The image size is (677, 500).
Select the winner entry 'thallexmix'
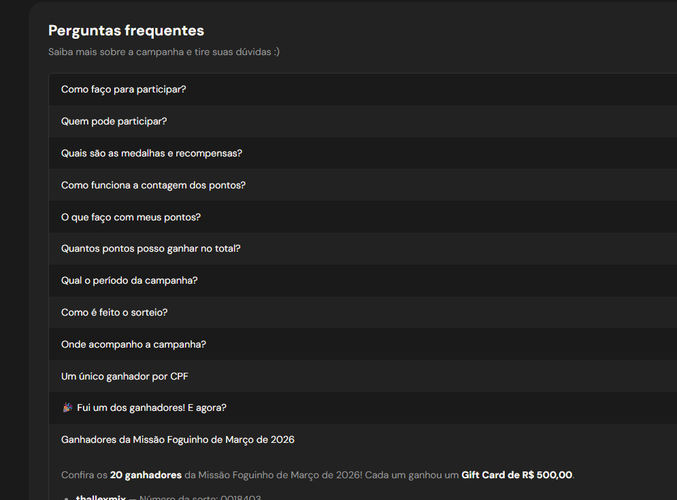point(101,497)
